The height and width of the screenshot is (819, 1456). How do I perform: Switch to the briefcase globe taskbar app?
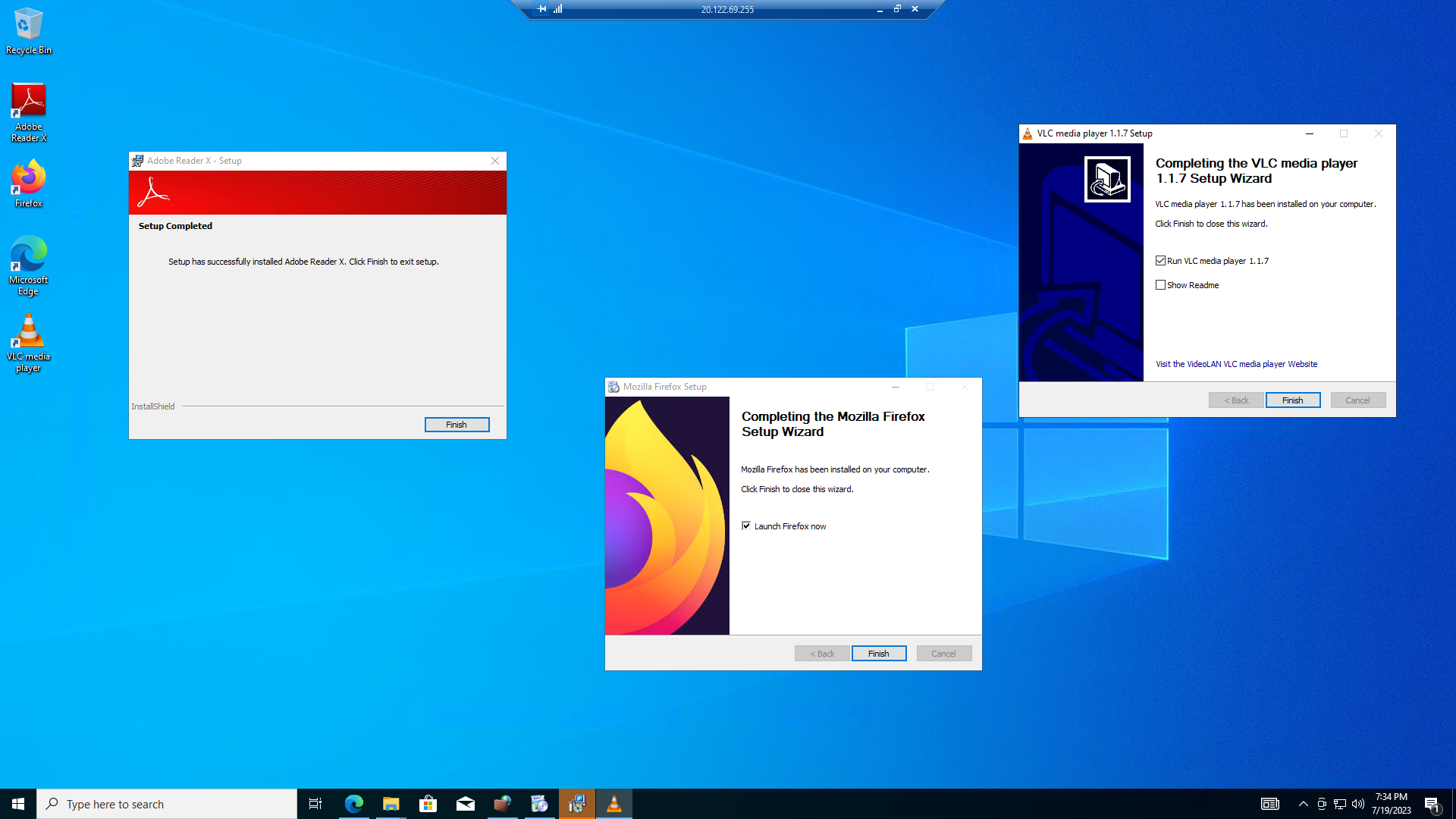click(x=502, y=804)
